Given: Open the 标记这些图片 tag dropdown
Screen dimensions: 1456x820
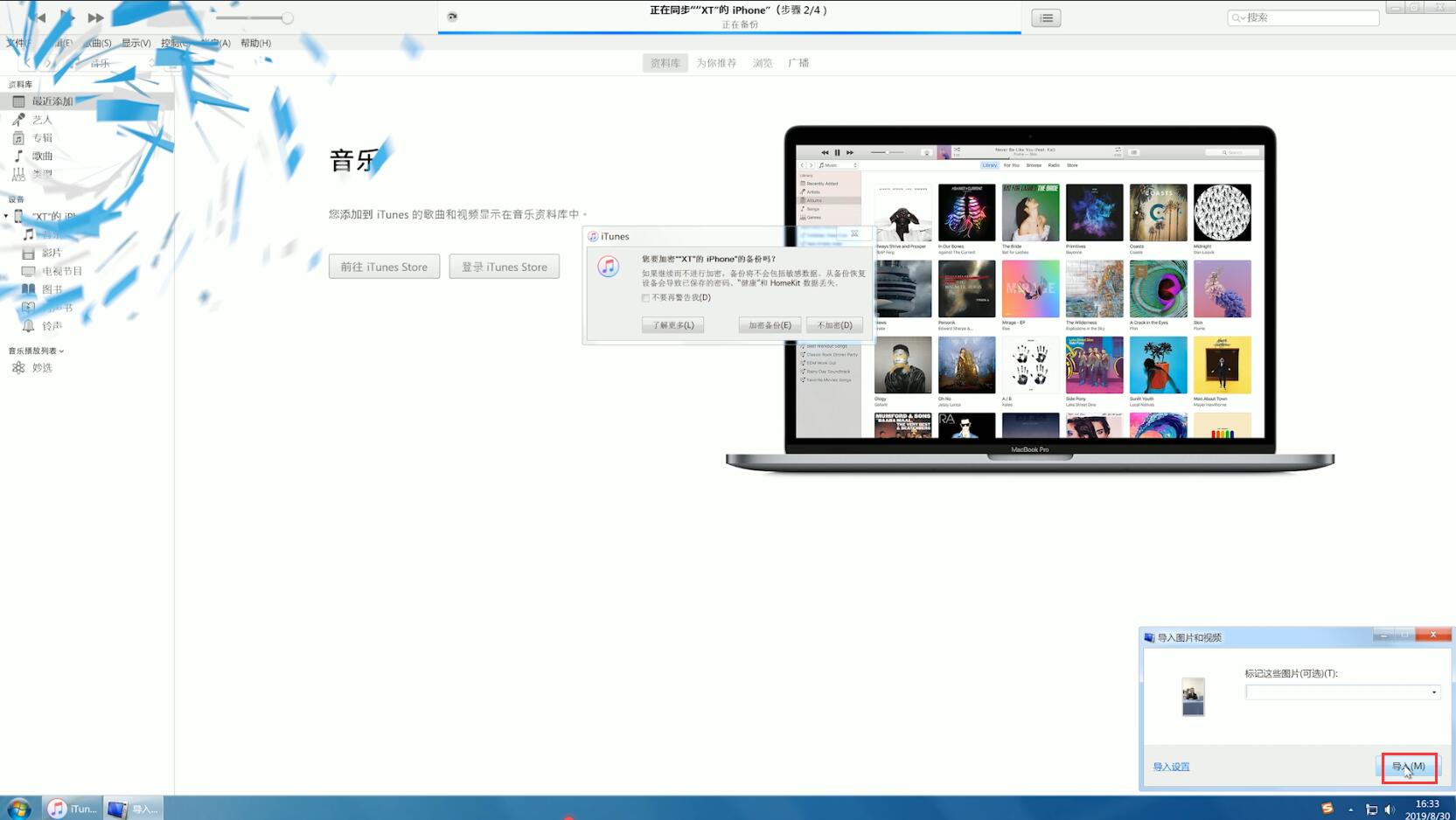Looking at the screenshot, I should 1433,692.
